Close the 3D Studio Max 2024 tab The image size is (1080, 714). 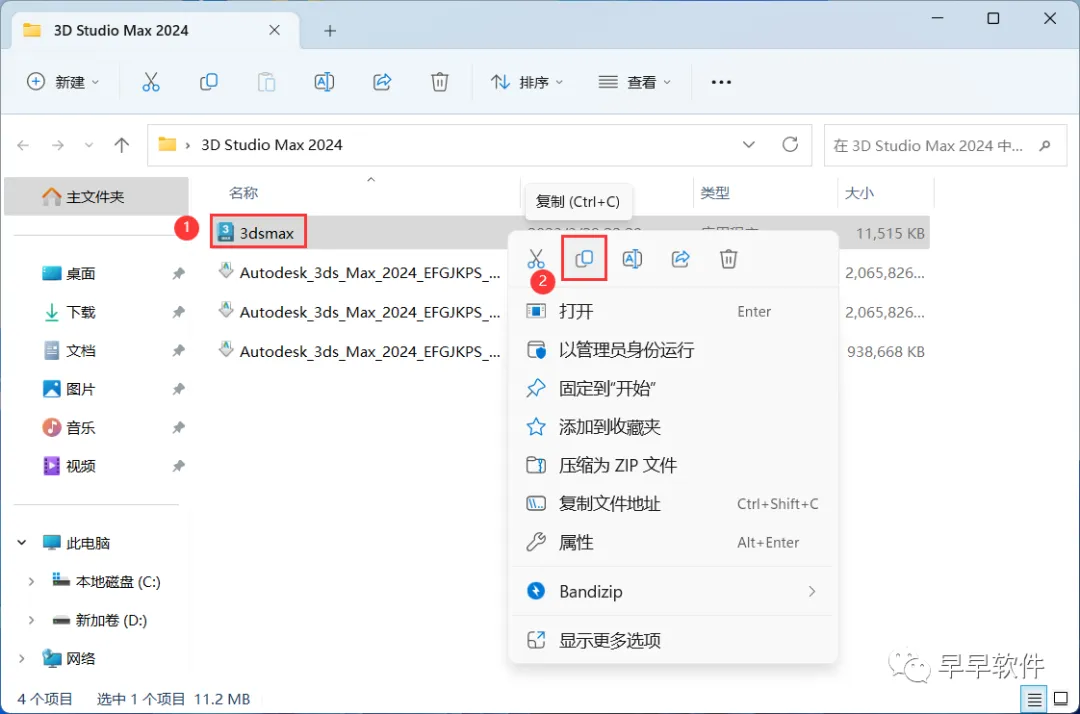tap(274, 30)
